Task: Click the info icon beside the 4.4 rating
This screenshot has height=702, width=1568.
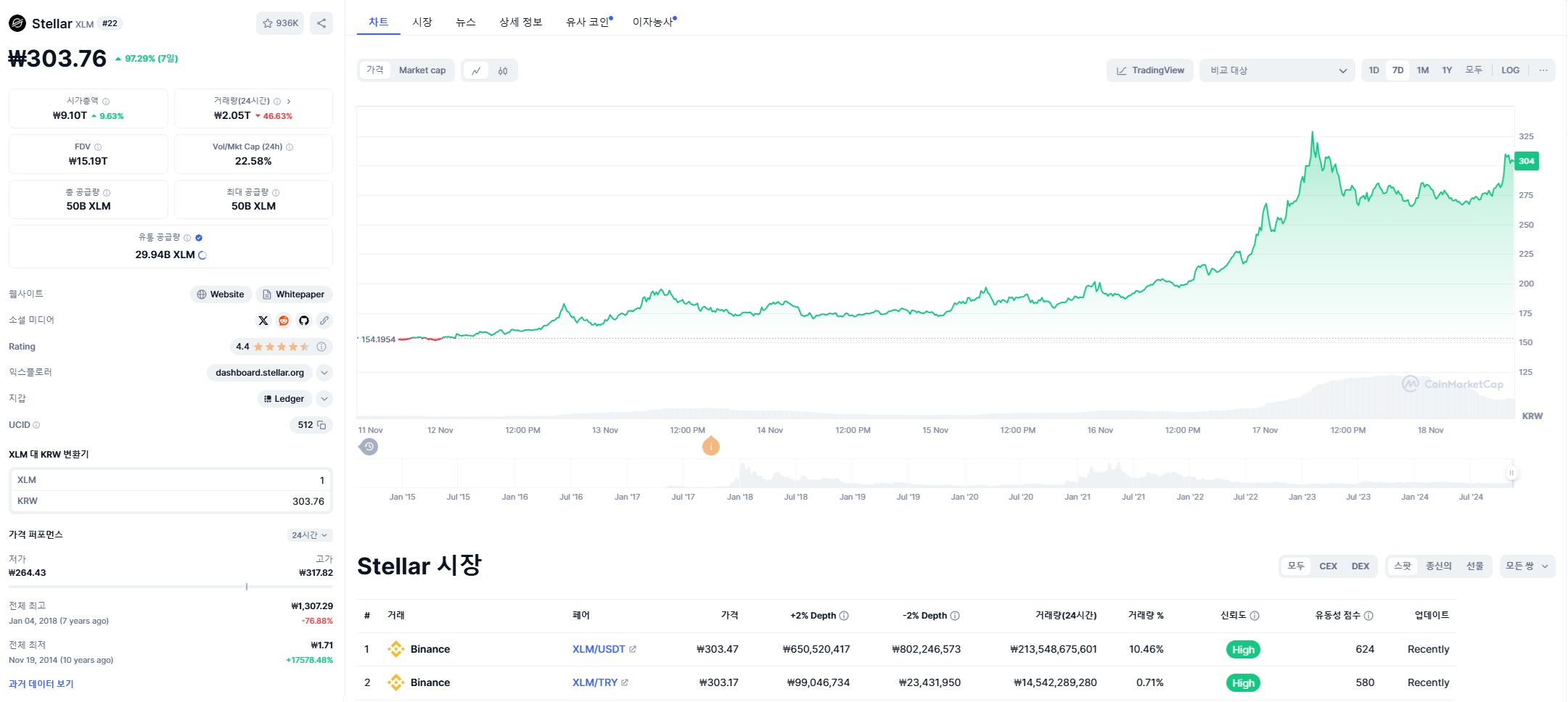Action: [321, 347]
